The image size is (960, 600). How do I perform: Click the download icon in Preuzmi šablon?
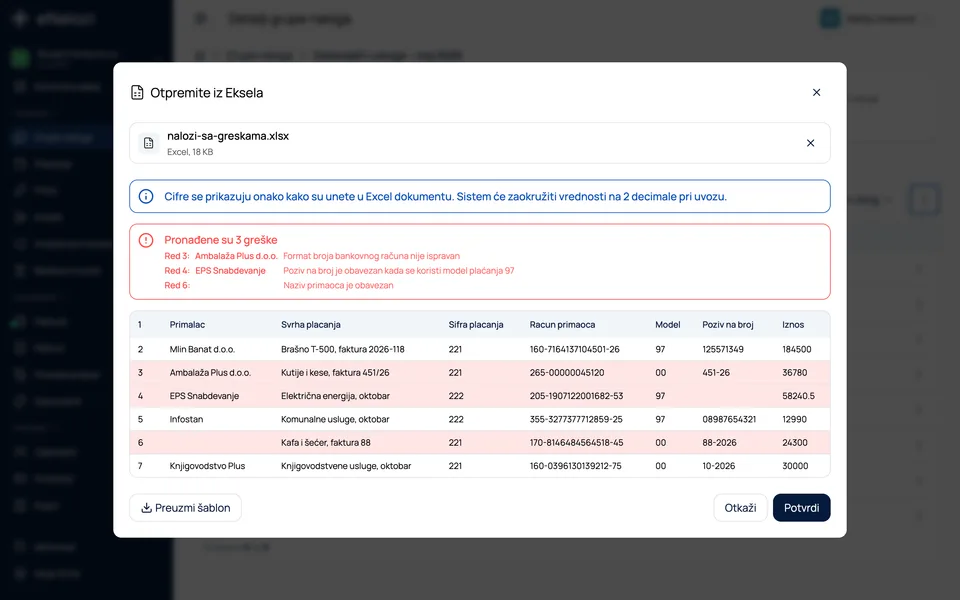(146, 508)
